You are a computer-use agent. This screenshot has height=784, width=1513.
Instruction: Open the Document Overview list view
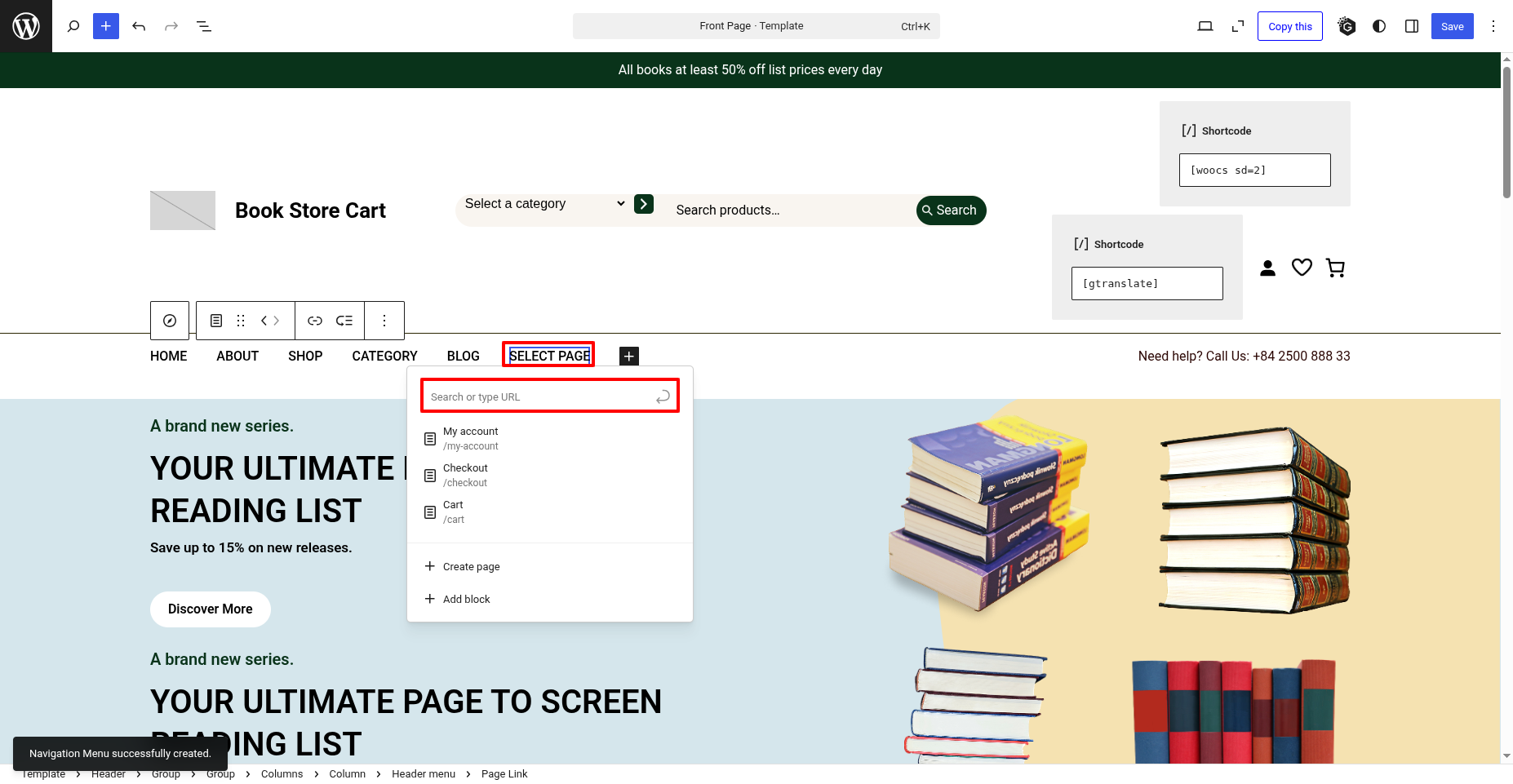pos(204,26)
